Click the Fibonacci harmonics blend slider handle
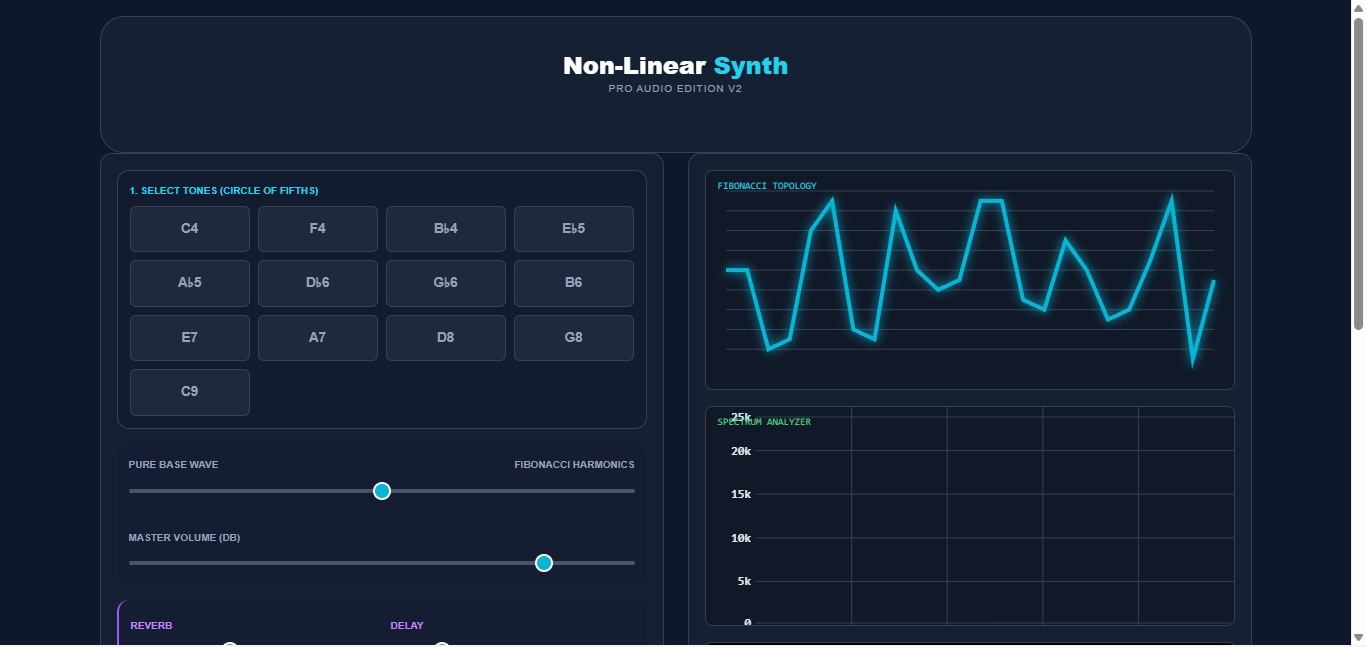1366x647 pixels. pyautogui.click(x=382, y=491)
